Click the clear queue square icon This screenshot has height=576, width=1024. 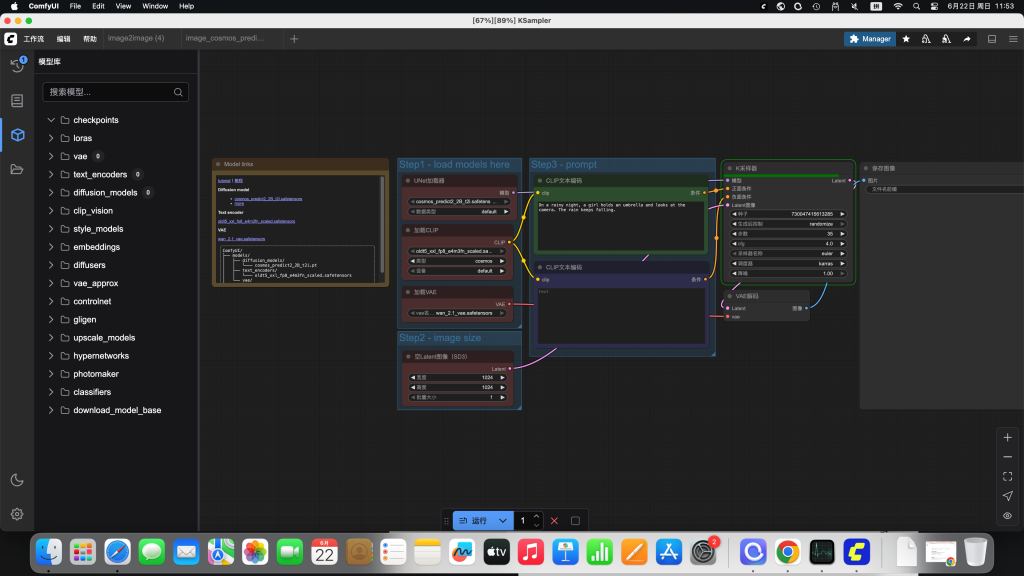pyautogui.click(x=575, y=520)
